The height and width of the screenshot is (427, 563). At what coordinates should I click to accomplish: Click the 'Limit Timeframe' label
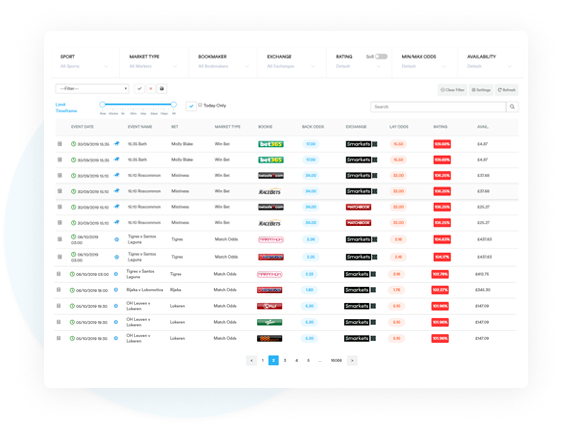66,108
